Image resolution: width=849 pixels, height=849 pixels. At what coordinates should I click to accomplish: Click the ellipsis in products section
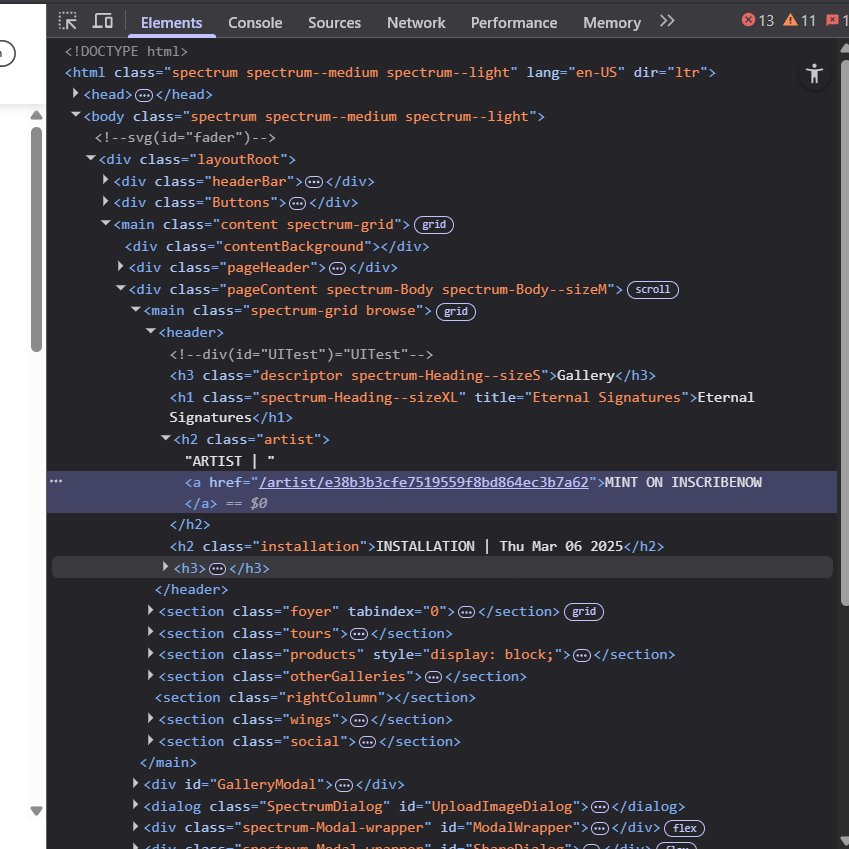[582, 656]
